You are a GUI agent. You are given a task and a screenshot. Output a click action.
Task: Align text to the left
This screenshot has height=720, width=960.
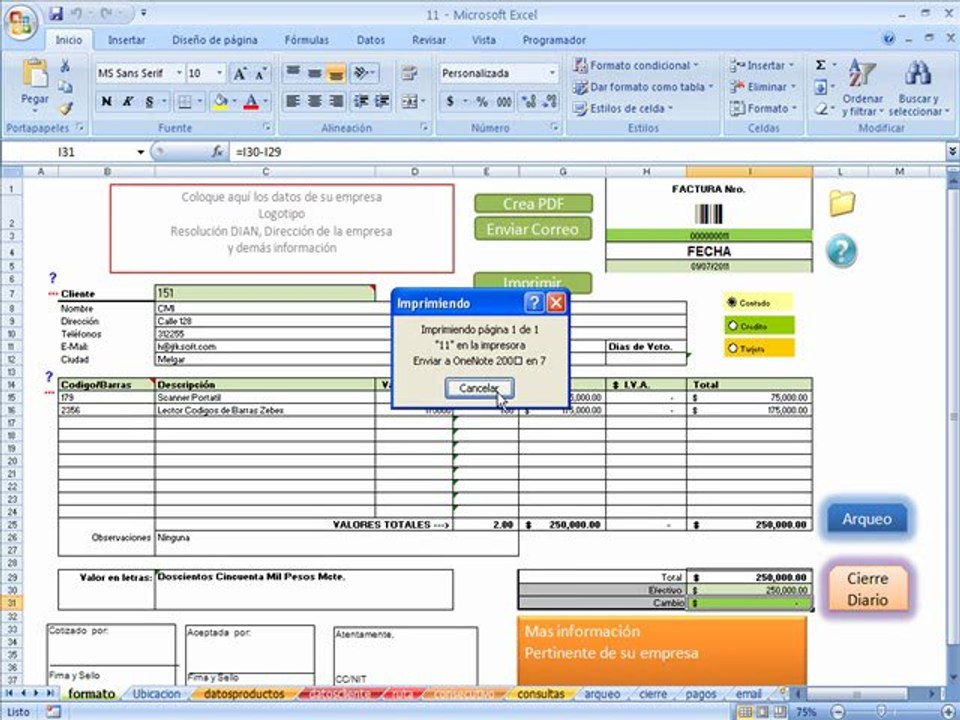(x=293, y=101)
